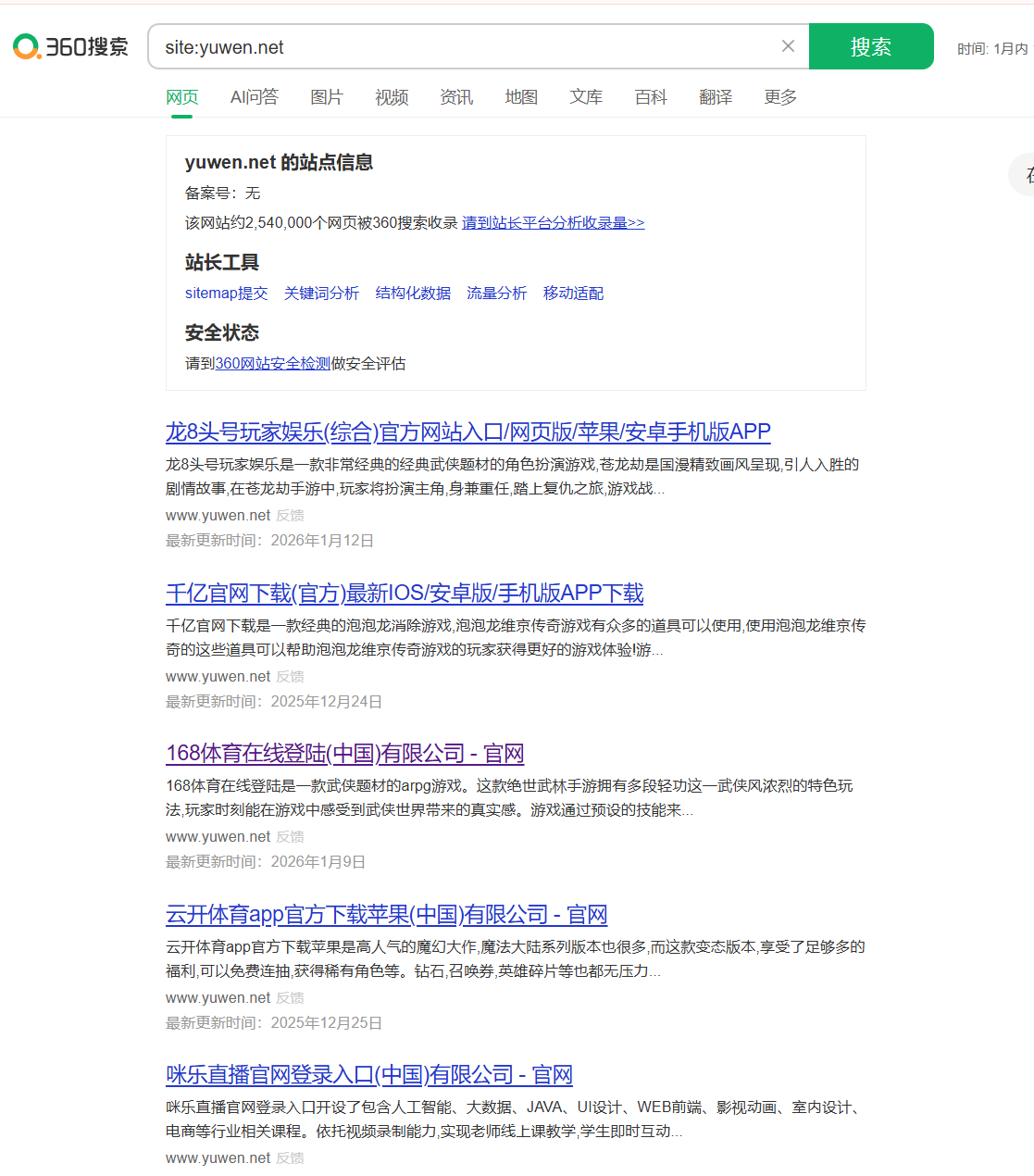
Task: Click www.yuwen.net under the 龙8头号玩家 result
Action: pyautogui.click(x=218, y=516)
